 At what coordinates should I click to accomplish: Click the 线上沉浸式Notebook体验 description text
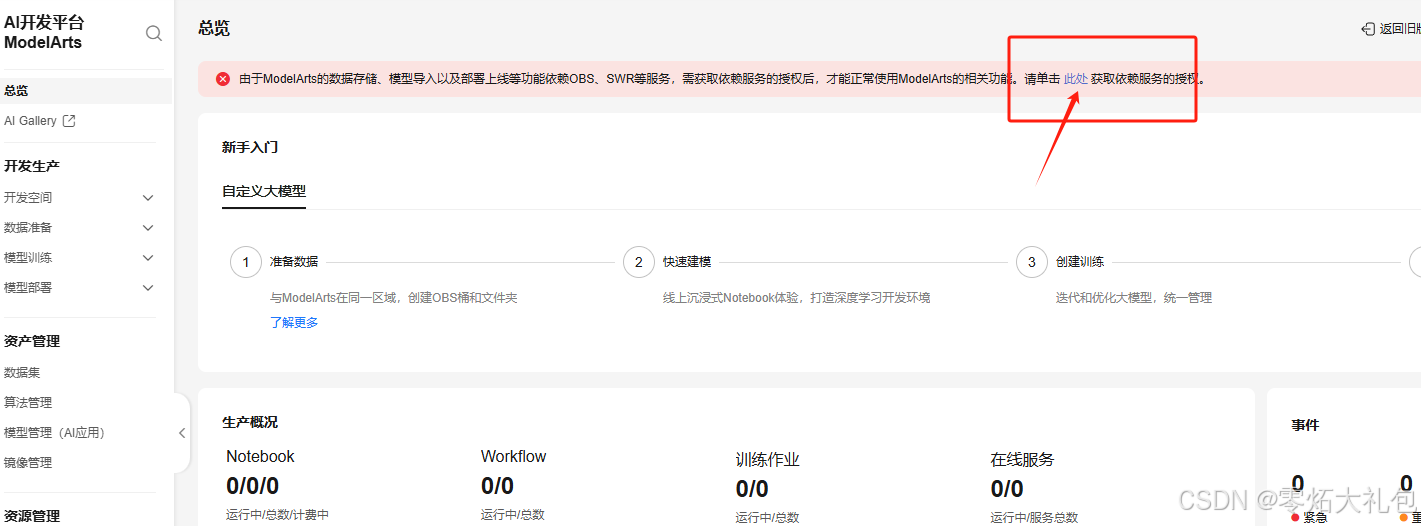pos(797,298)
